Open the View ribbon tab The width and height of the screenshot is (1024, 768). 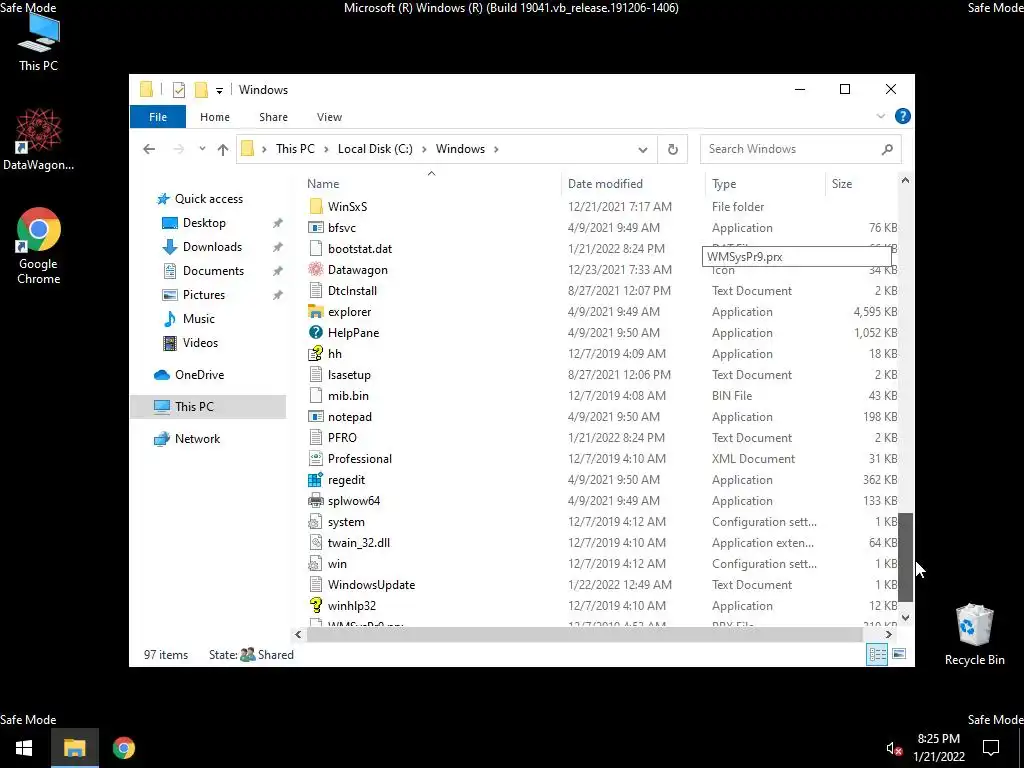click(x=329, y=117)
